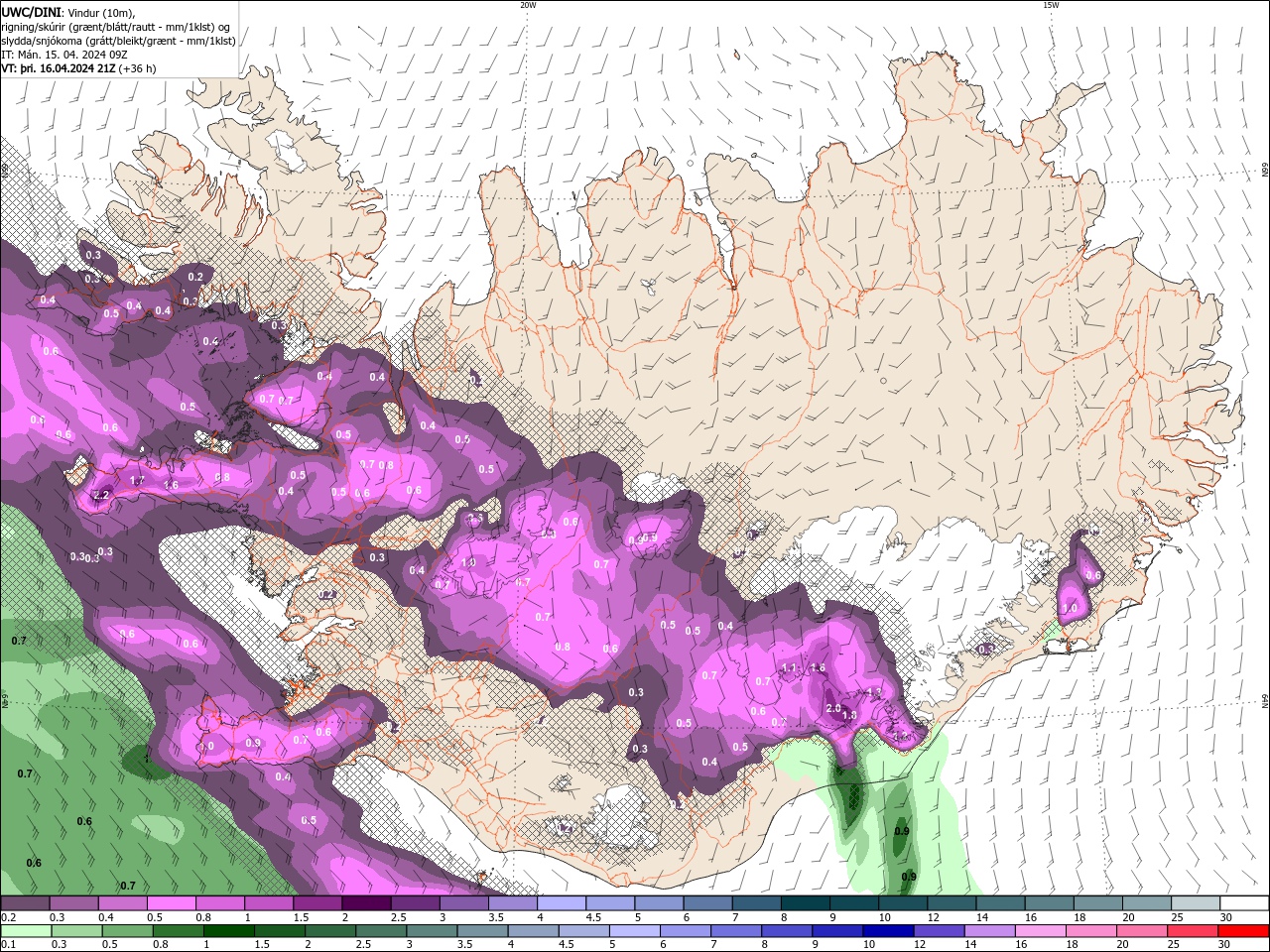Click the 2.2 snowfall value on map
The height and width of the screenshot is (952, 1270).
click(x=100, y=495)
